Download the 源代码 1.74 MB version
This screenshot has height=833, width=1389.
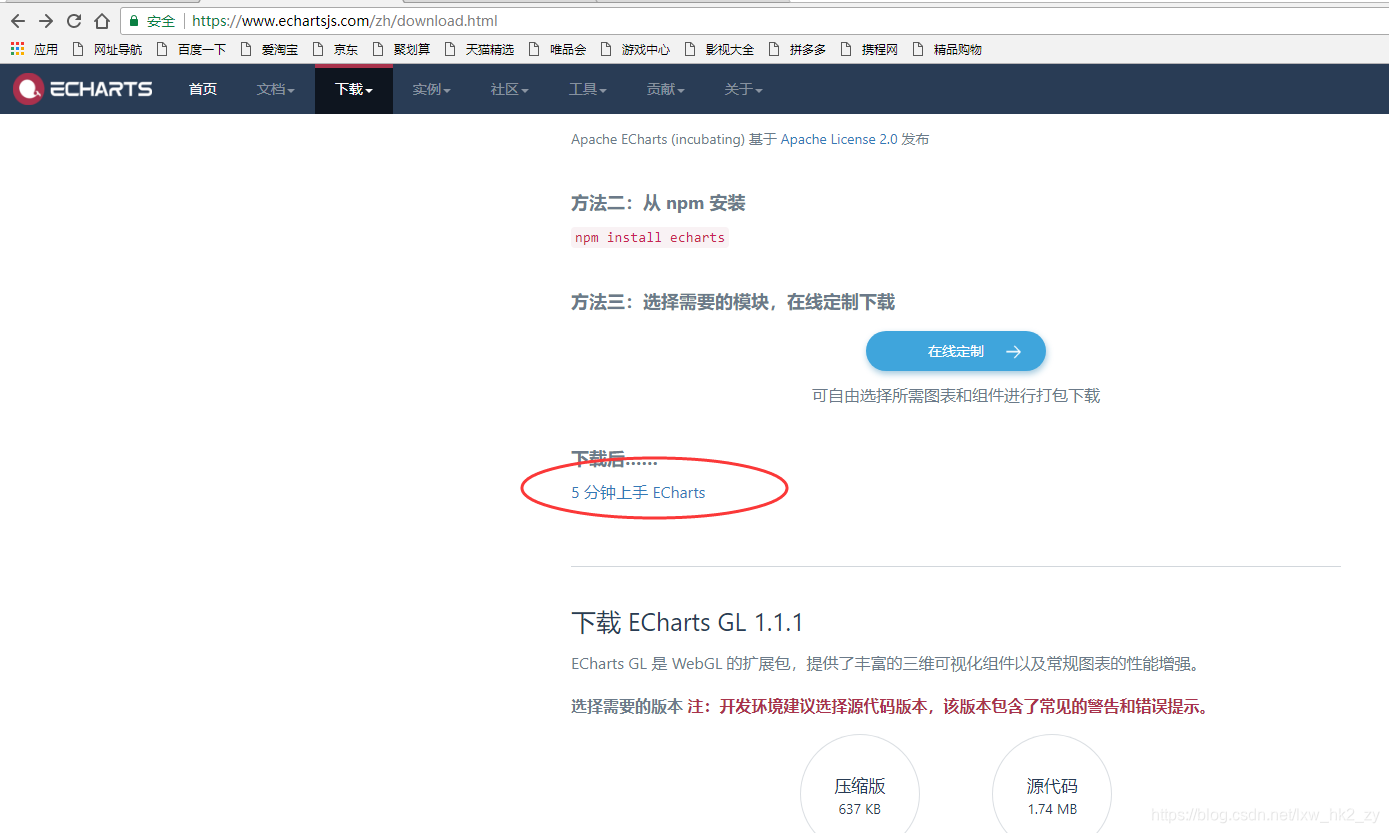[x=1052, y=794]
